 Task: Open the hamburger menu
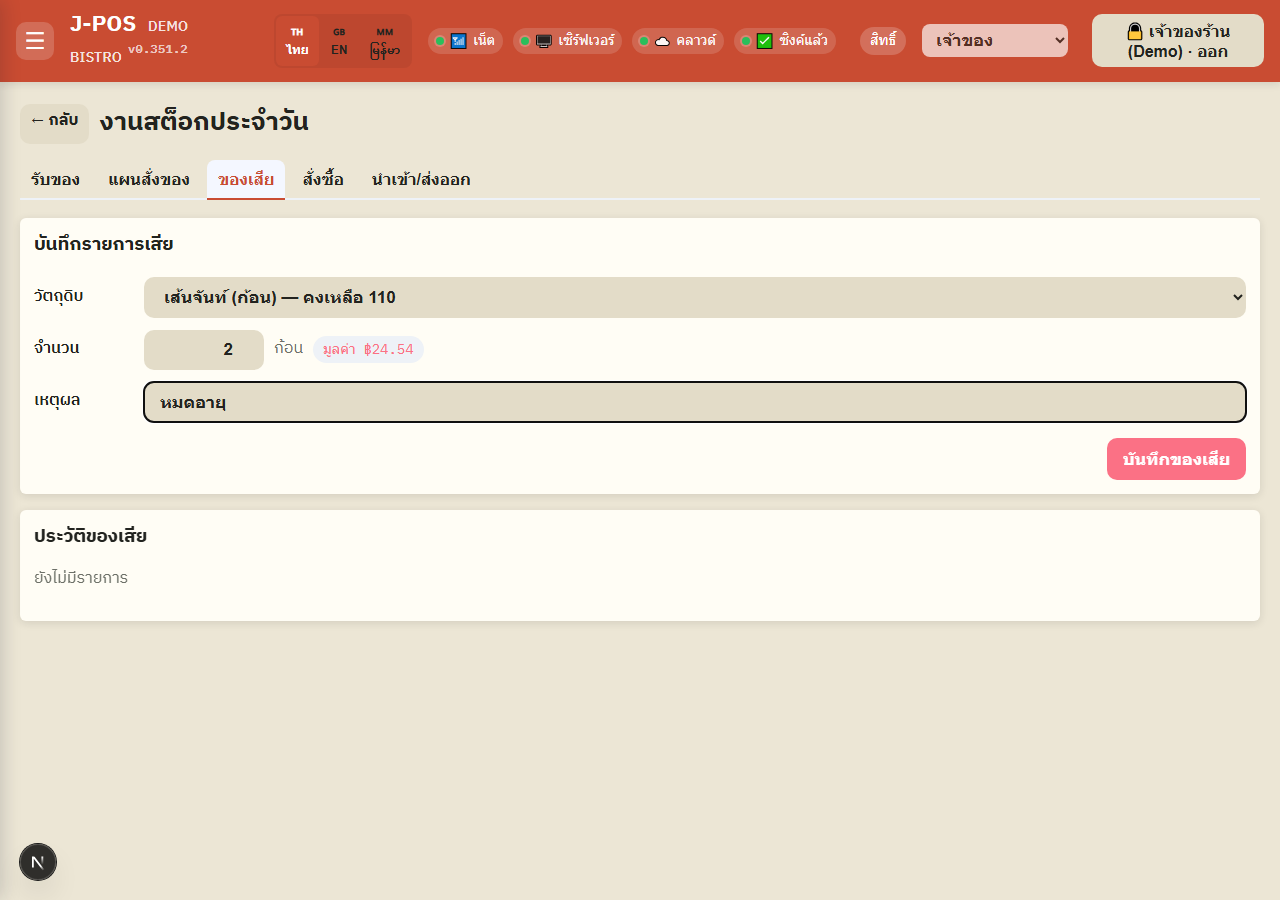[x=35, y=41]
